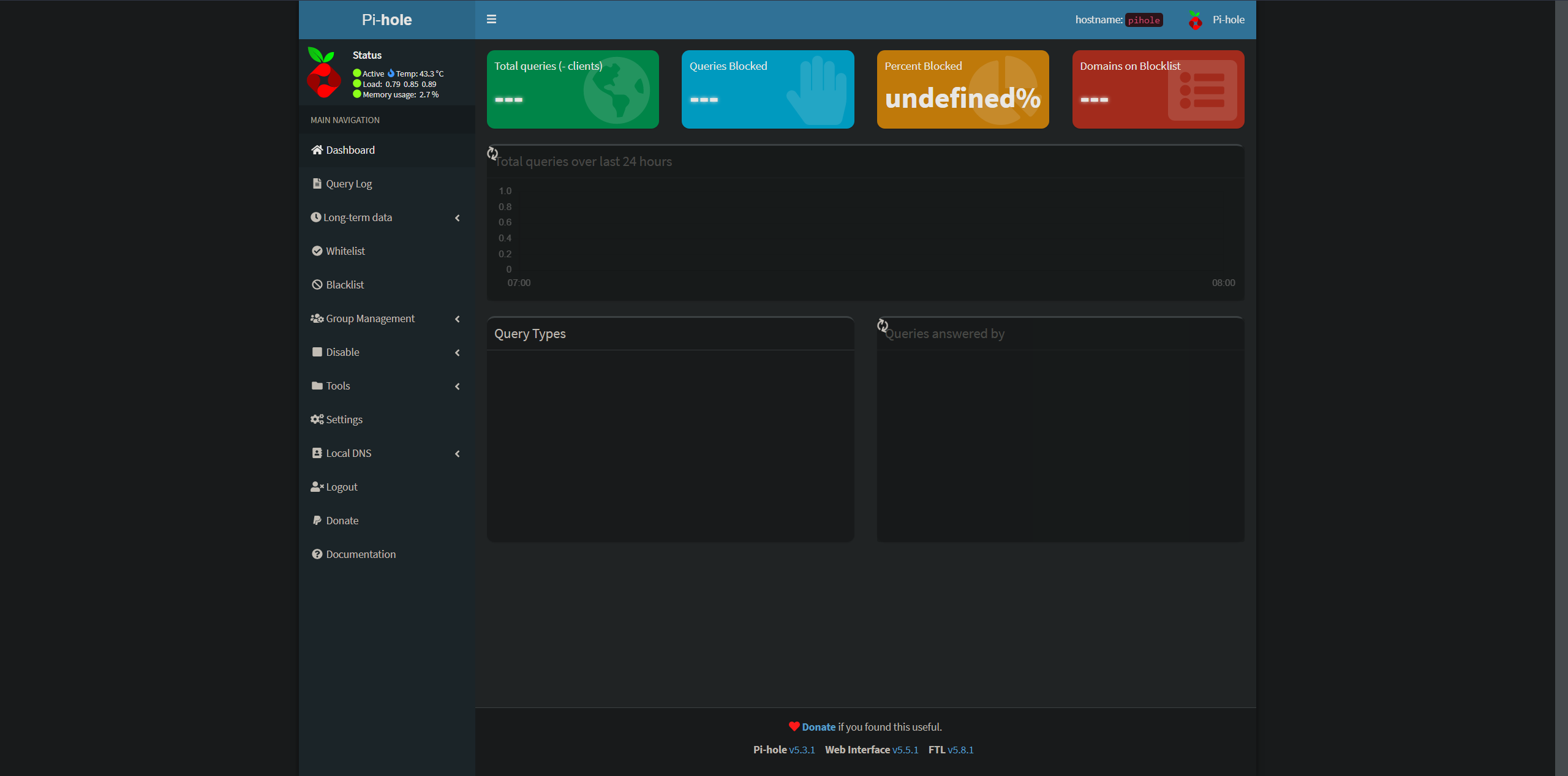The width and height of the screenshot is (1568, 776).
Task: Click the Pi-hole header title link
Action: pyautogui.click(x=387, y=20)
